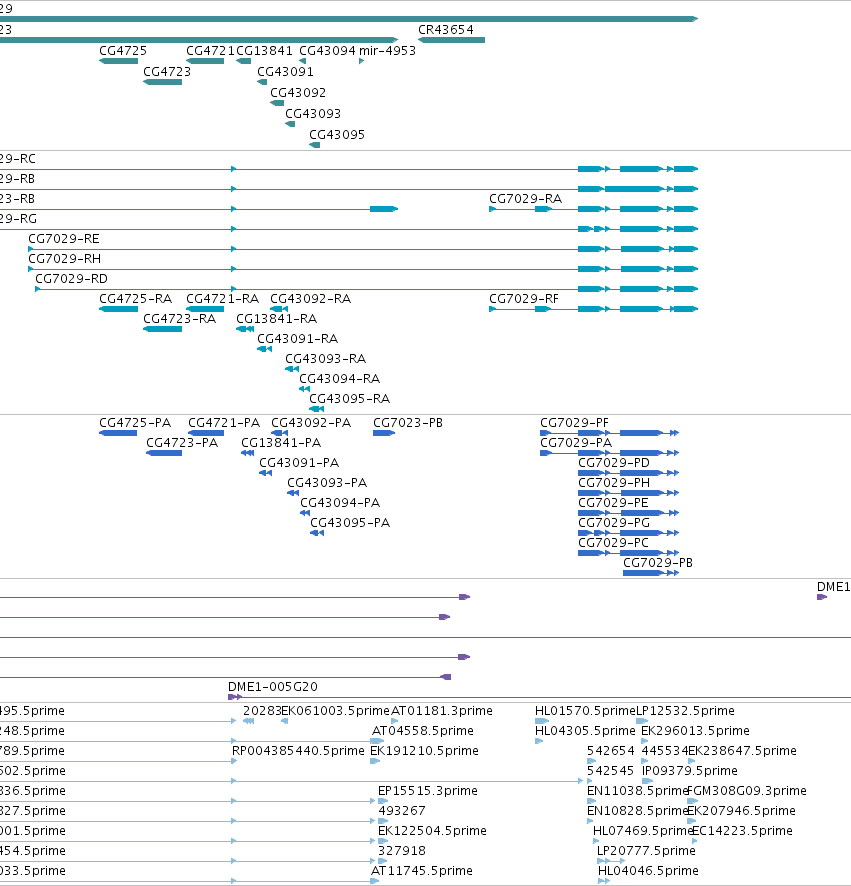851x886 pixels.
Task: Select the AT01181.3prime EST label
Action: (441, 711)
